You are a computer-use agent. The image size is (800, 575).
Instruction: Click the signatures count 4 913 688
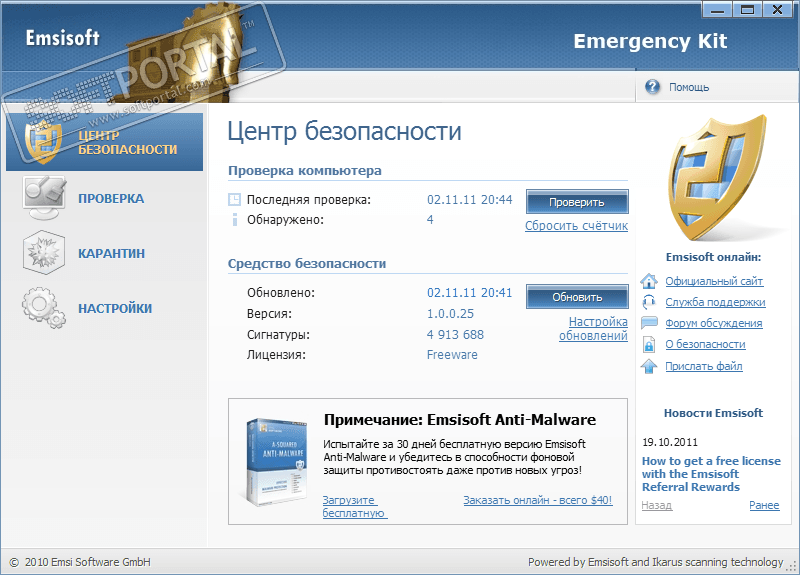(455, 335)
